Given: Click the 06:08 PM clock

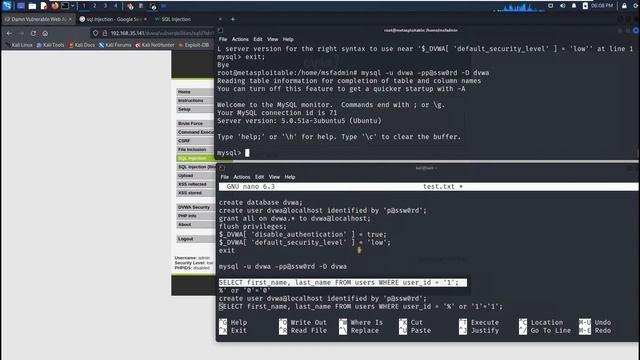Looking at the screenshot, I should 602,6.
